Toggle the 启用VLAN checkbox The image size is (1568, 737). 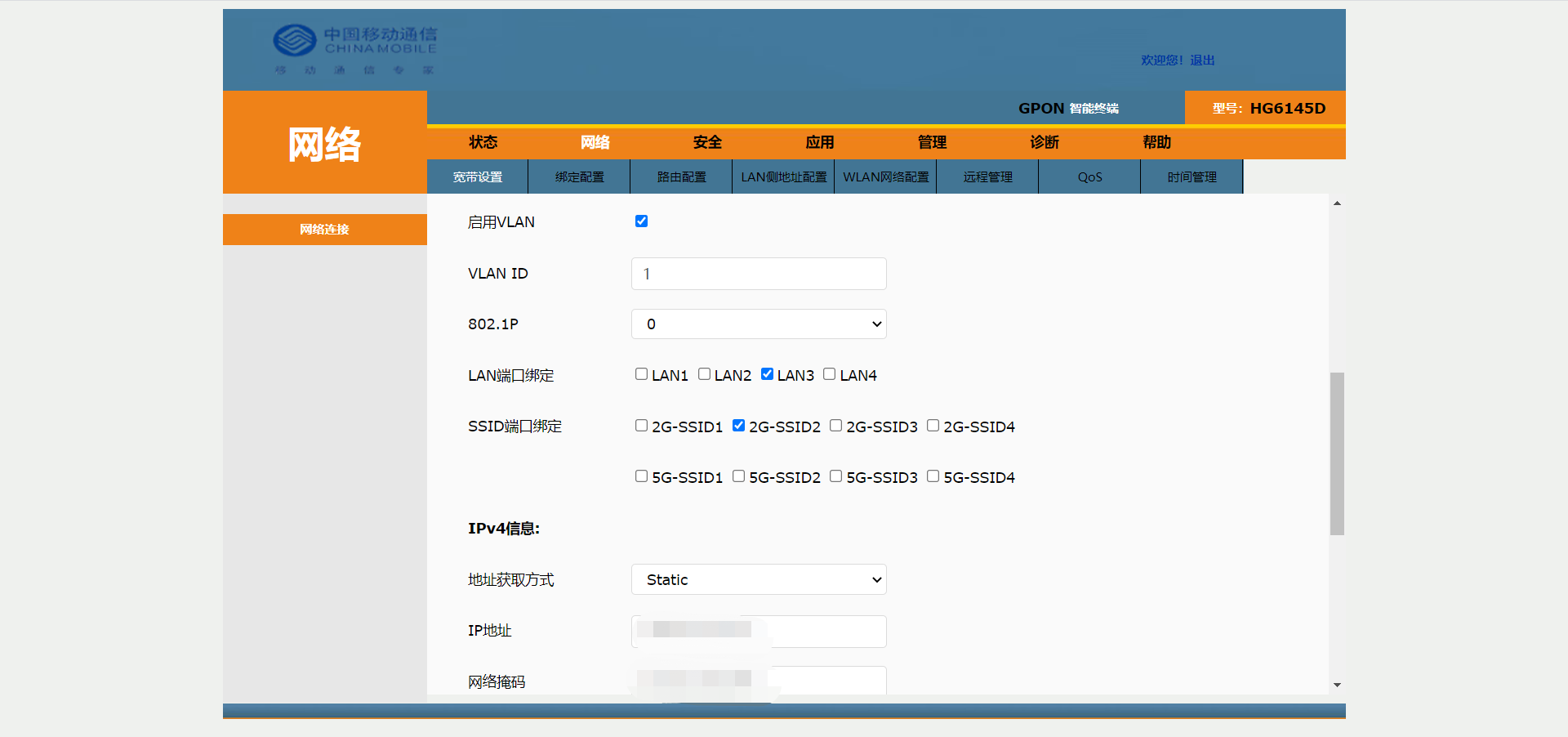pyautogui.click(x=642, y=221)
